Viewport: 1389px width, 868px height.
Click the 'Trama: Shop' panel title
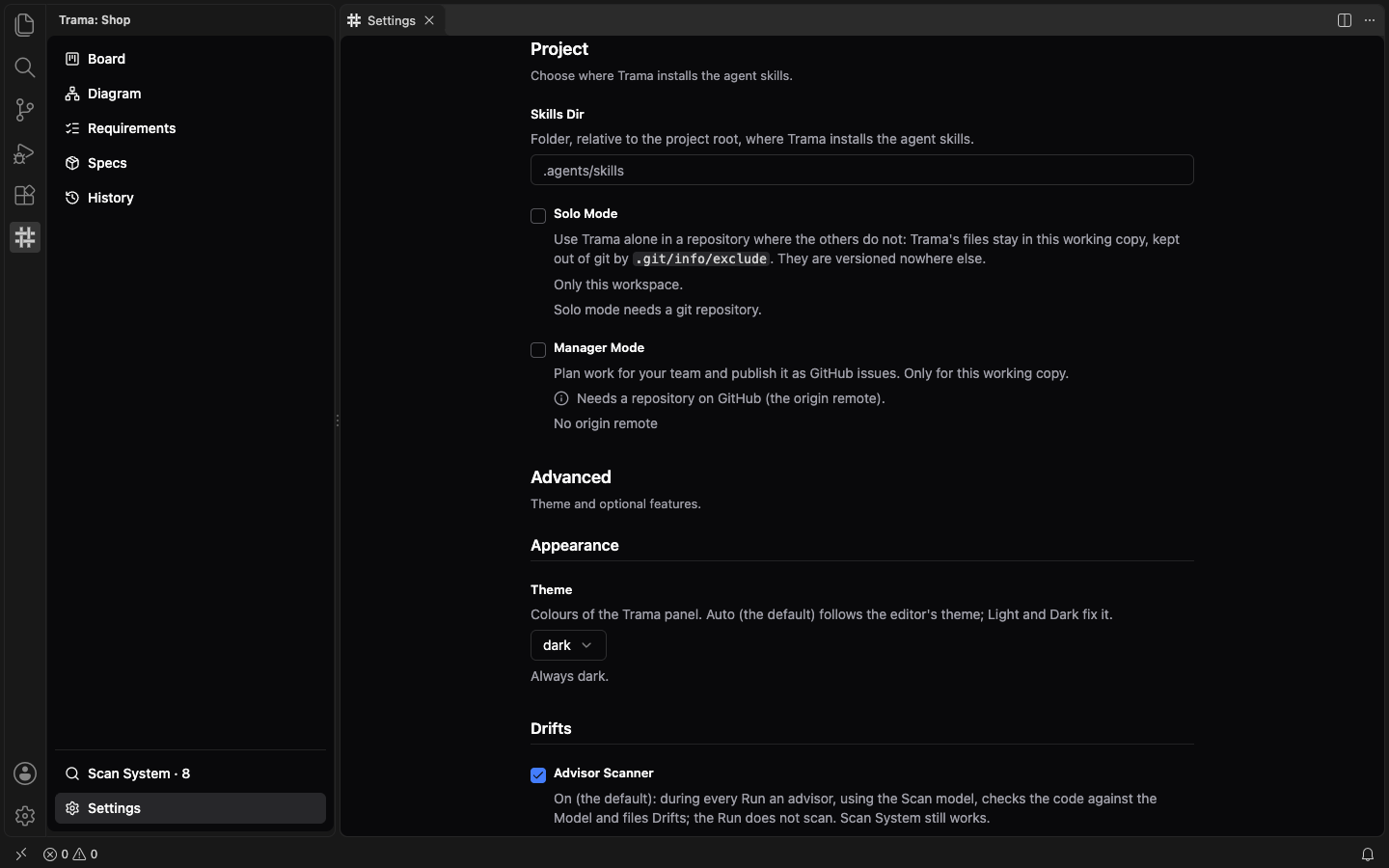point(95,20)
